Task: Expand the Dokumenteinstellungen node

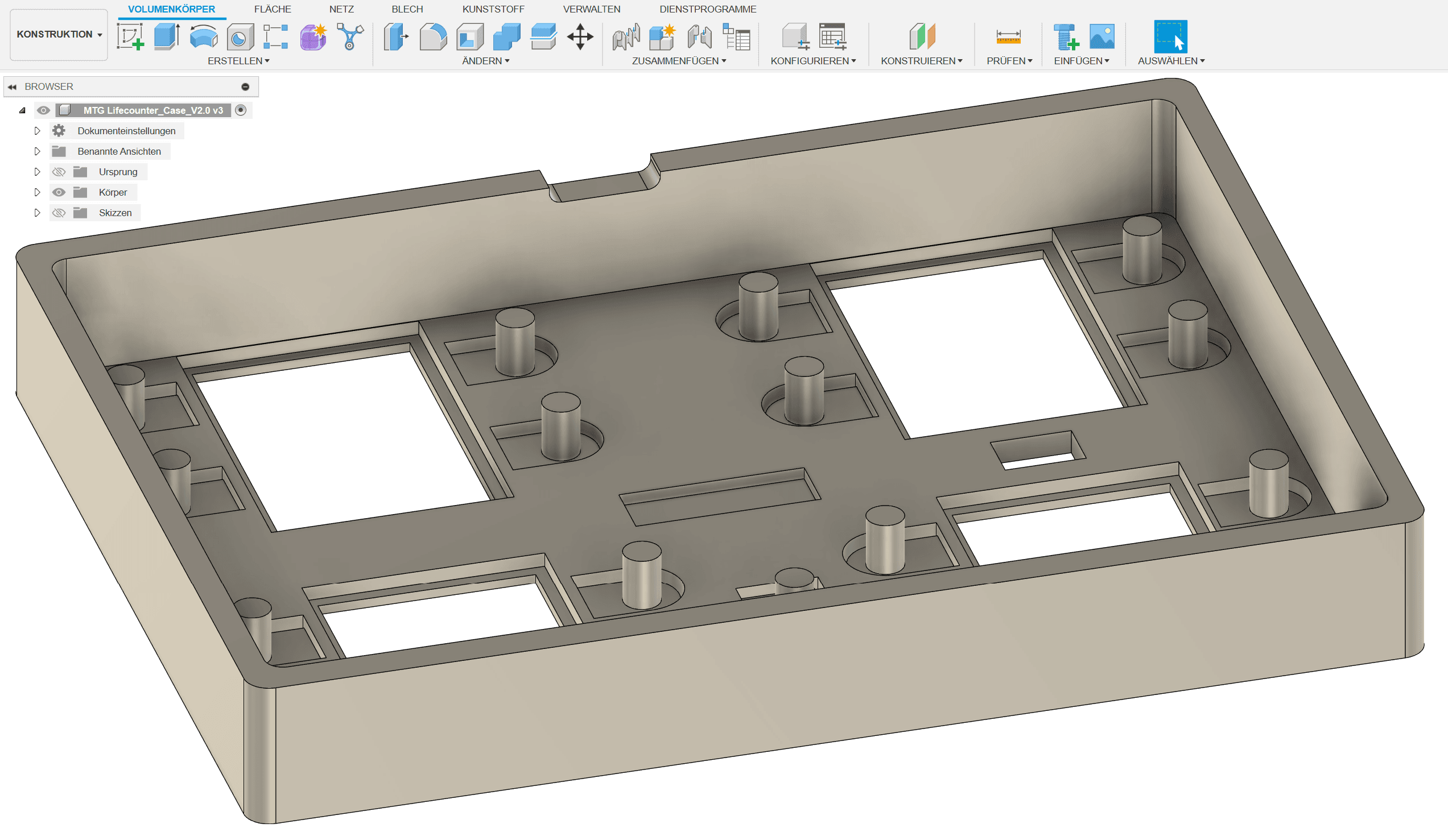Action: click(37, 130)
